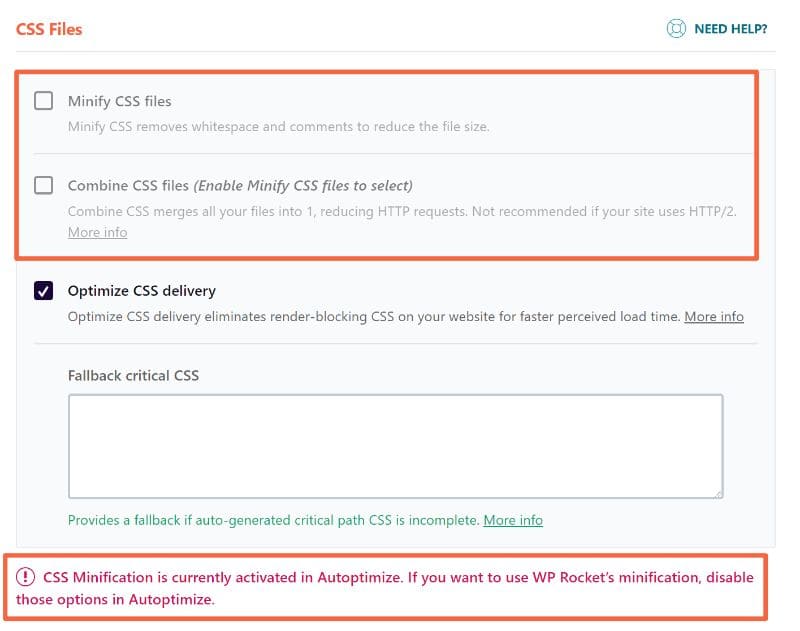Viewport: 800px width, 631px height.
Task: Click the lifebuoy help icon
Action: [x=676, y=29]
